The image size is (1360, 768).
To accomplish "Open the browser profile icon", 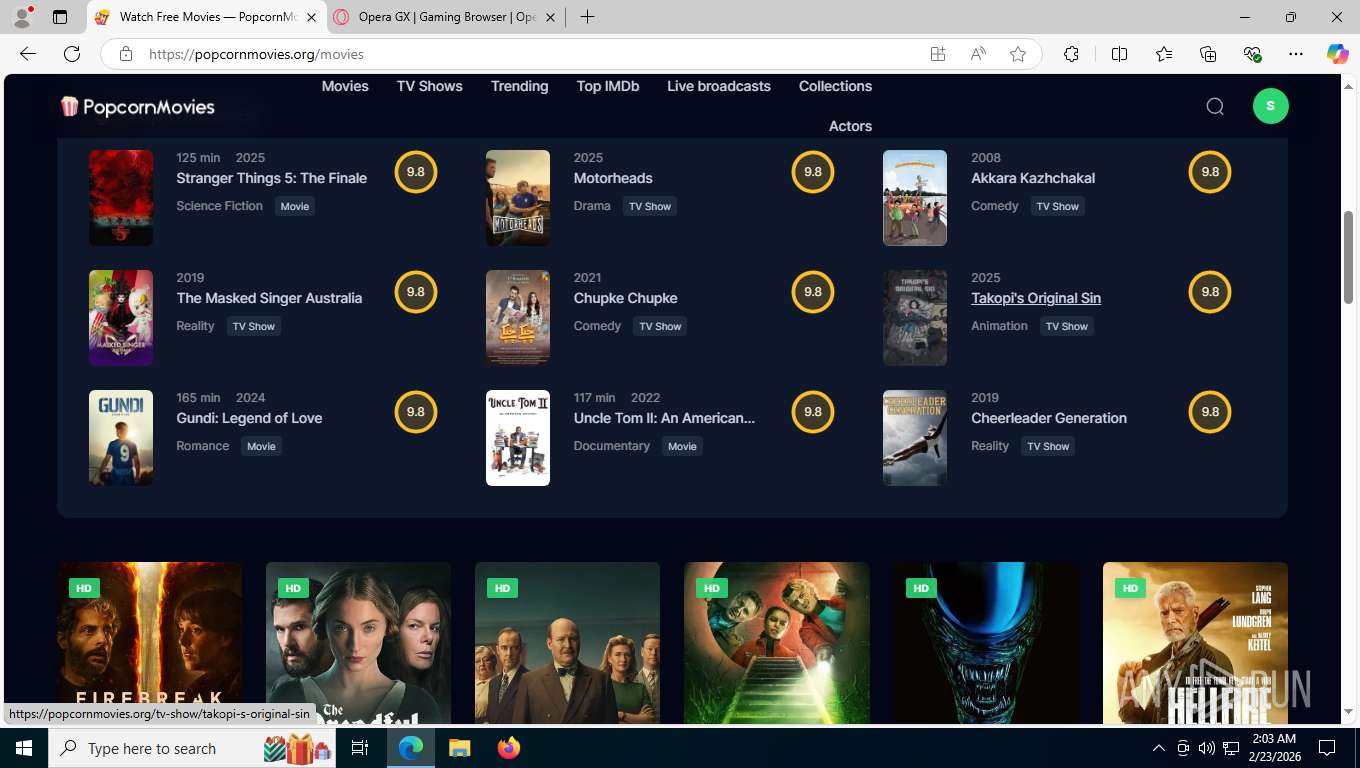I will (x=22, y=17).
